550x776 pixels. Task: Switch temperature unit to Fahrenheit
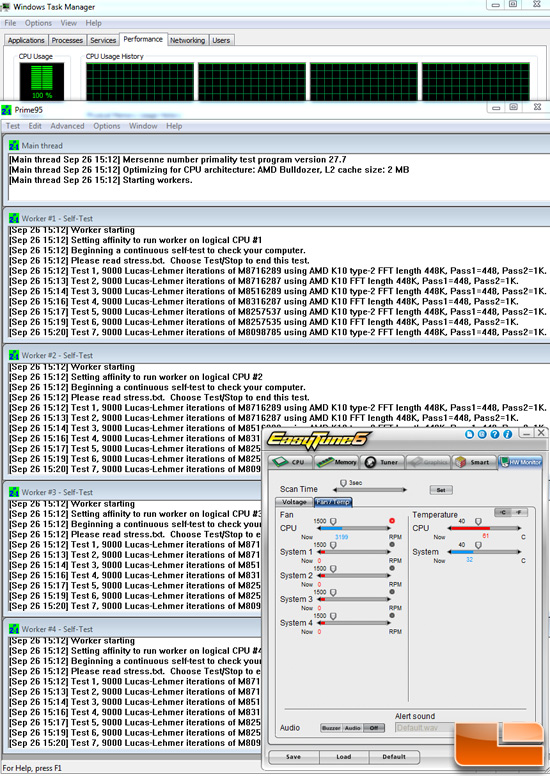pyautogui.click(x=519, y=512)
